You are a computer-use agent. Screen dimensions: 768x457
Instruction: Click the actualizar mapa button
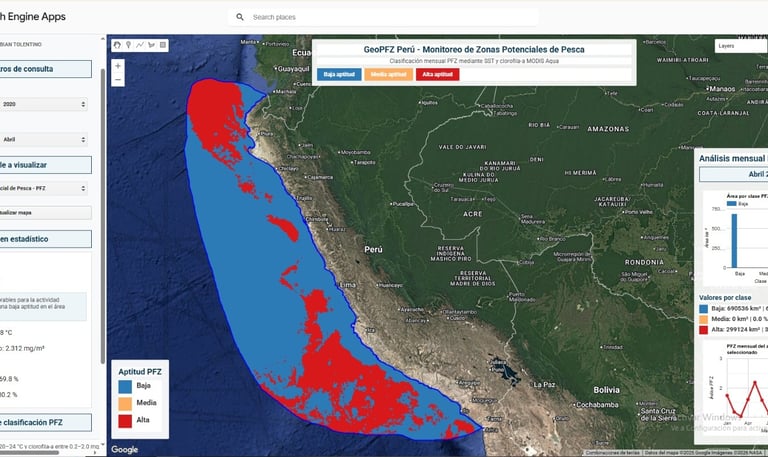(46, 213)
